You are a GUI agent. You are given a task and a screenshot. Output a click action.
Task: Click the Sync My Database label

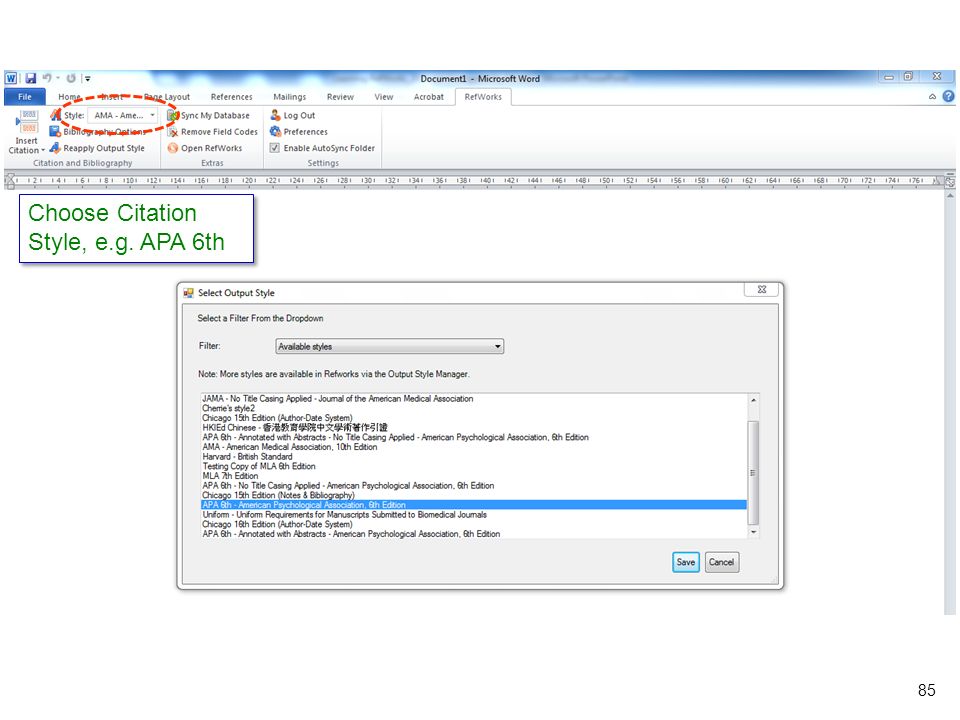(216, 115)
